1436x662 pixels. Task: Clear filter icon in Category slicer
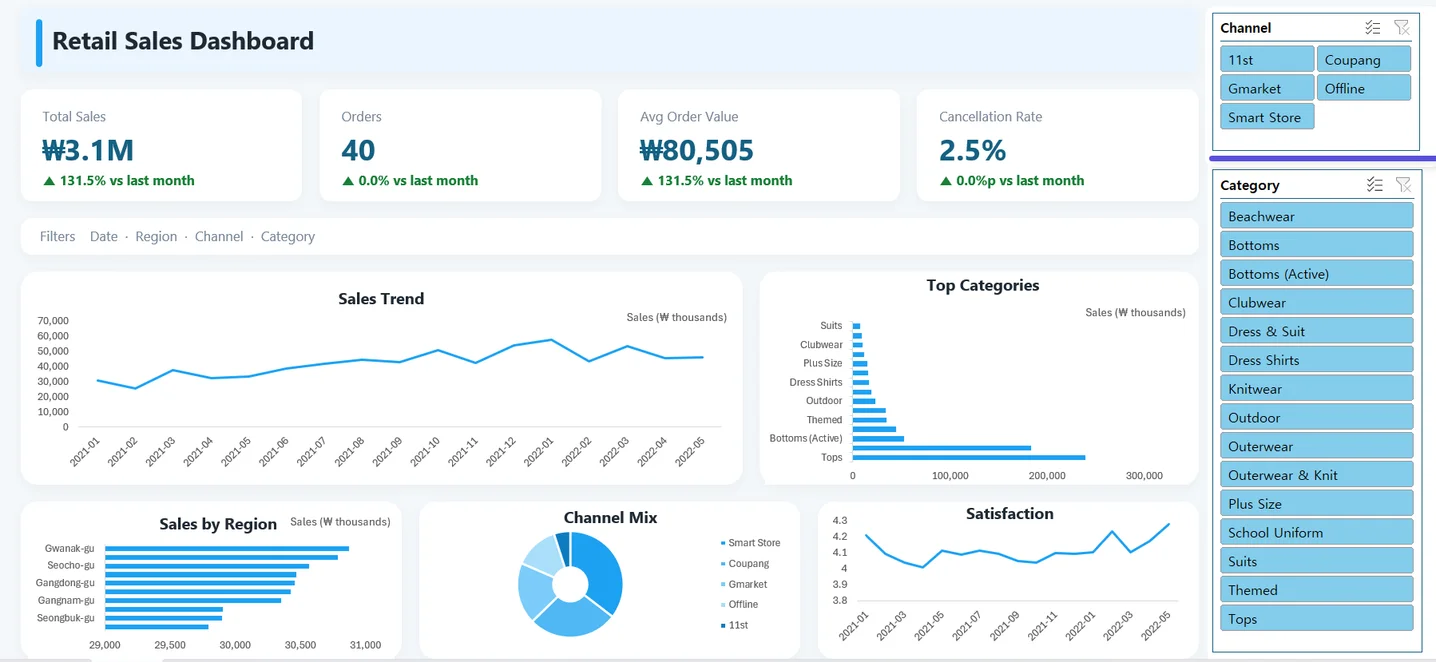tap(1403, 185)
